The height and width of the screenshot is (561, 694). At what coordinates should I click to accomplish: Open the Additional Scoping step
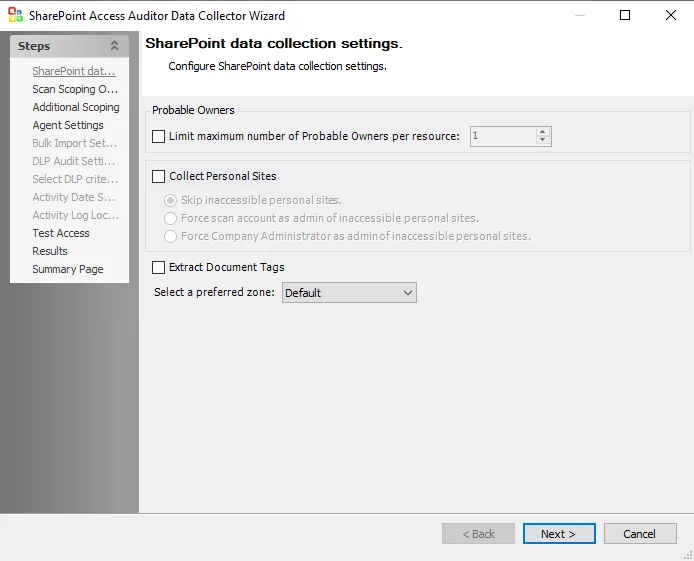tap(76, 107)
